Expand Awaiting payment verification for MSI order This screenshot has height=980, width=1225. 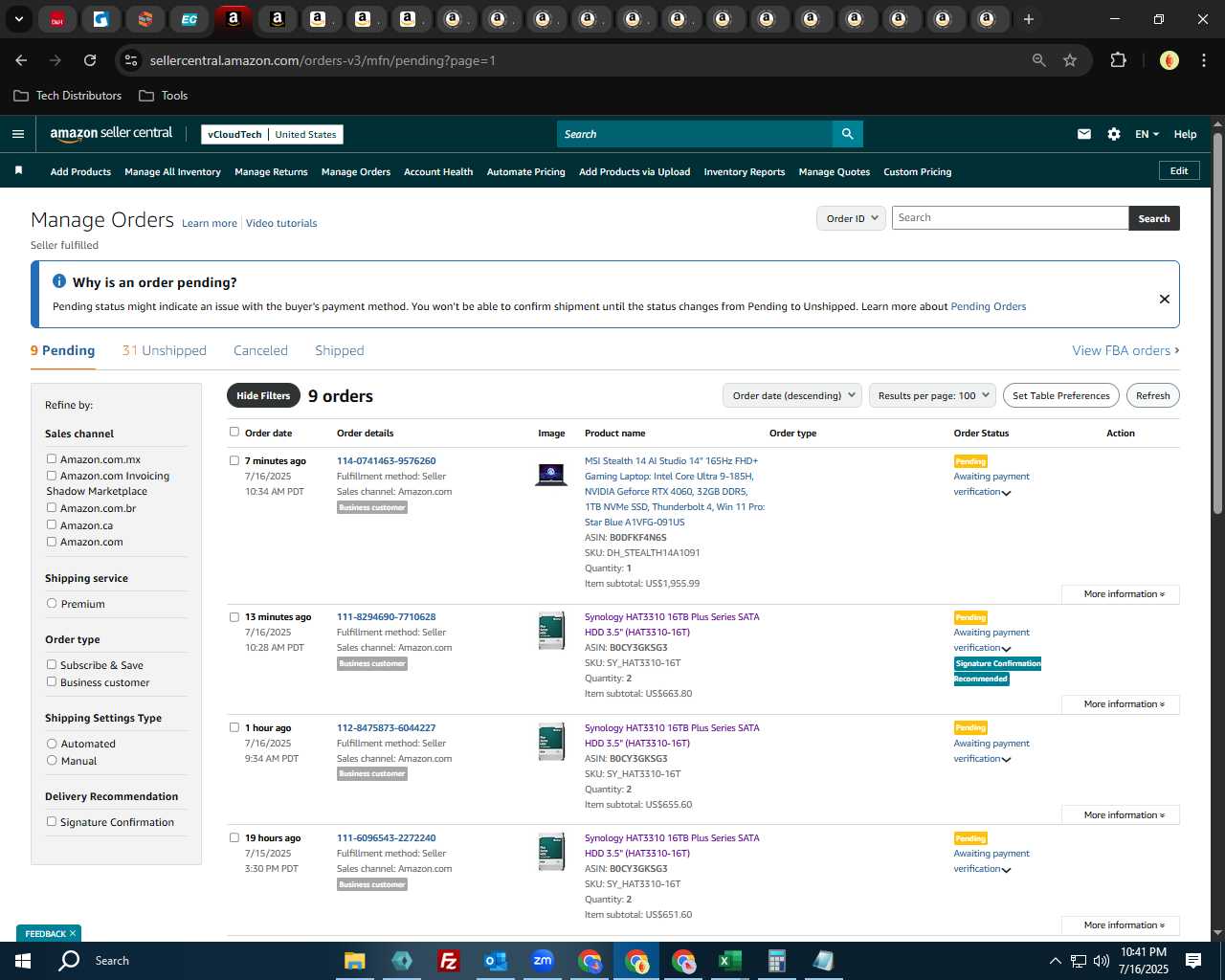pos(1006,493)
